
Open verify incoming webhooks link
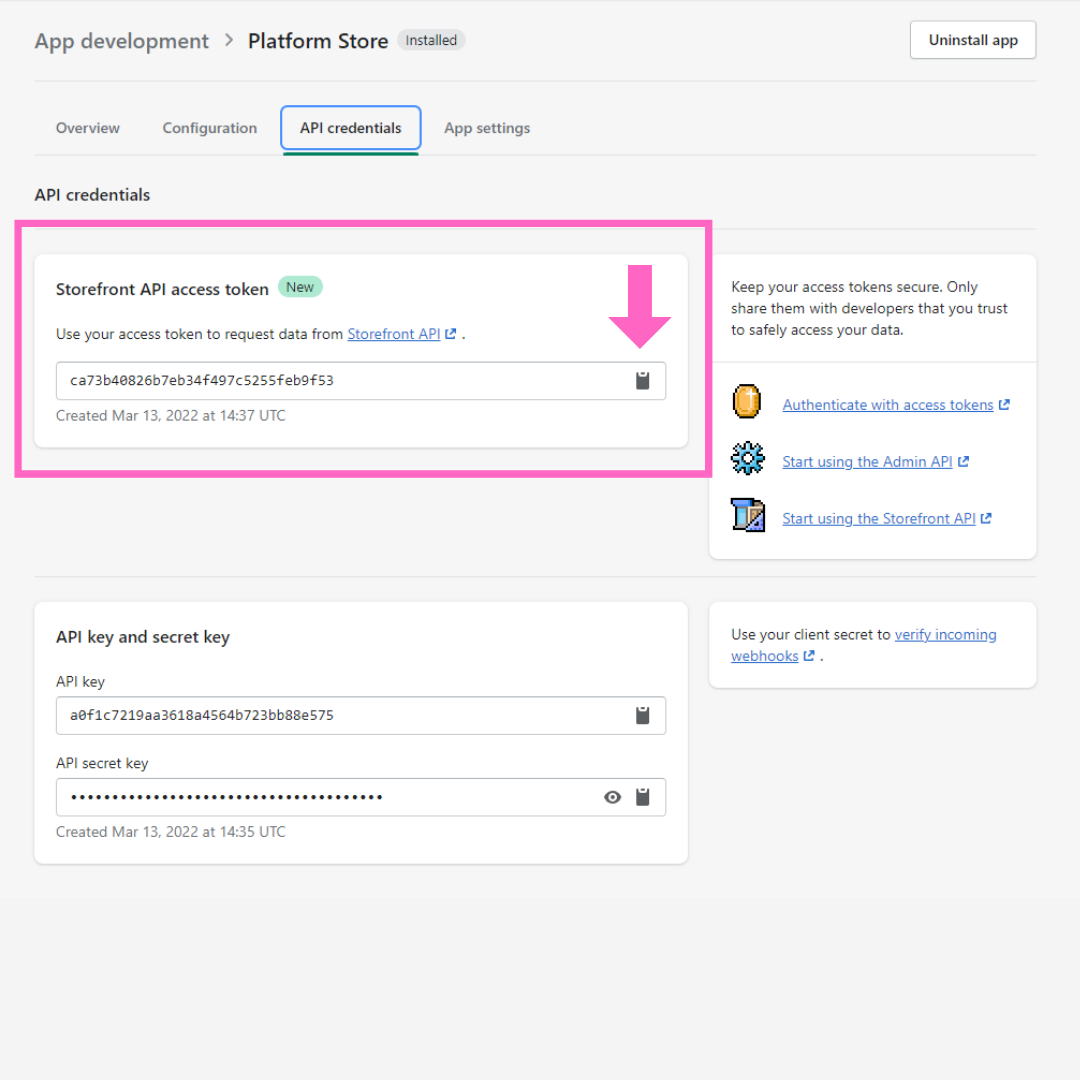pos(945,635)
